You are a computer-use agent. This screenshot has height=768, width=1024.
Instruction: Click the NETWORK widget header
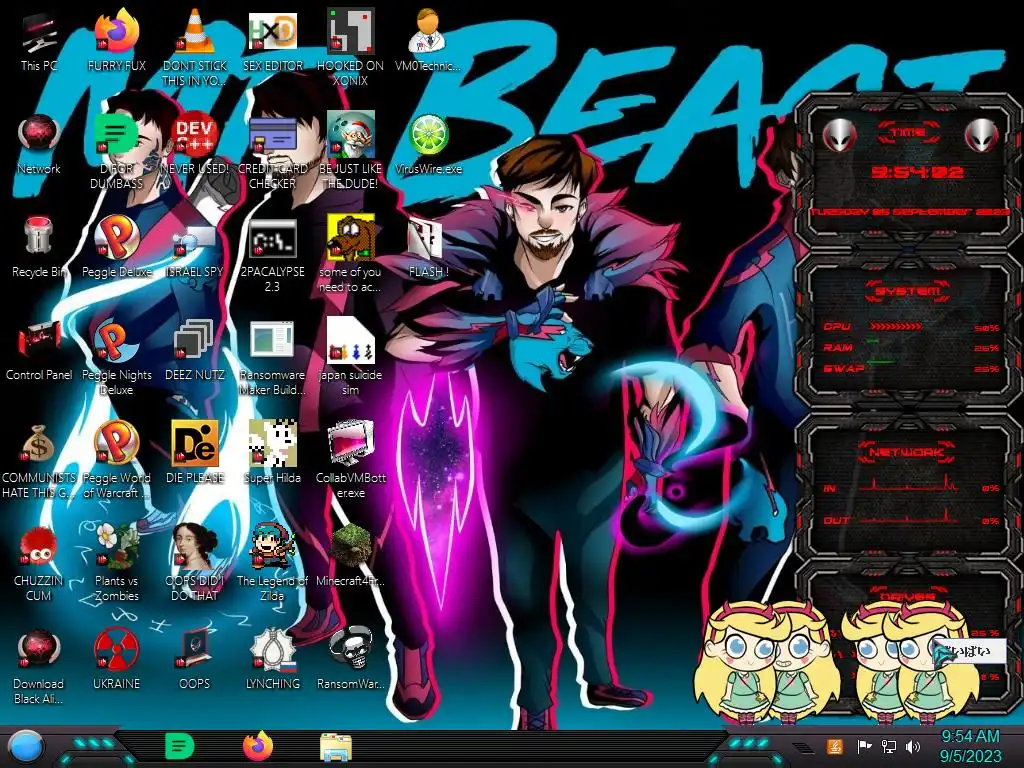tap(908, 452)
